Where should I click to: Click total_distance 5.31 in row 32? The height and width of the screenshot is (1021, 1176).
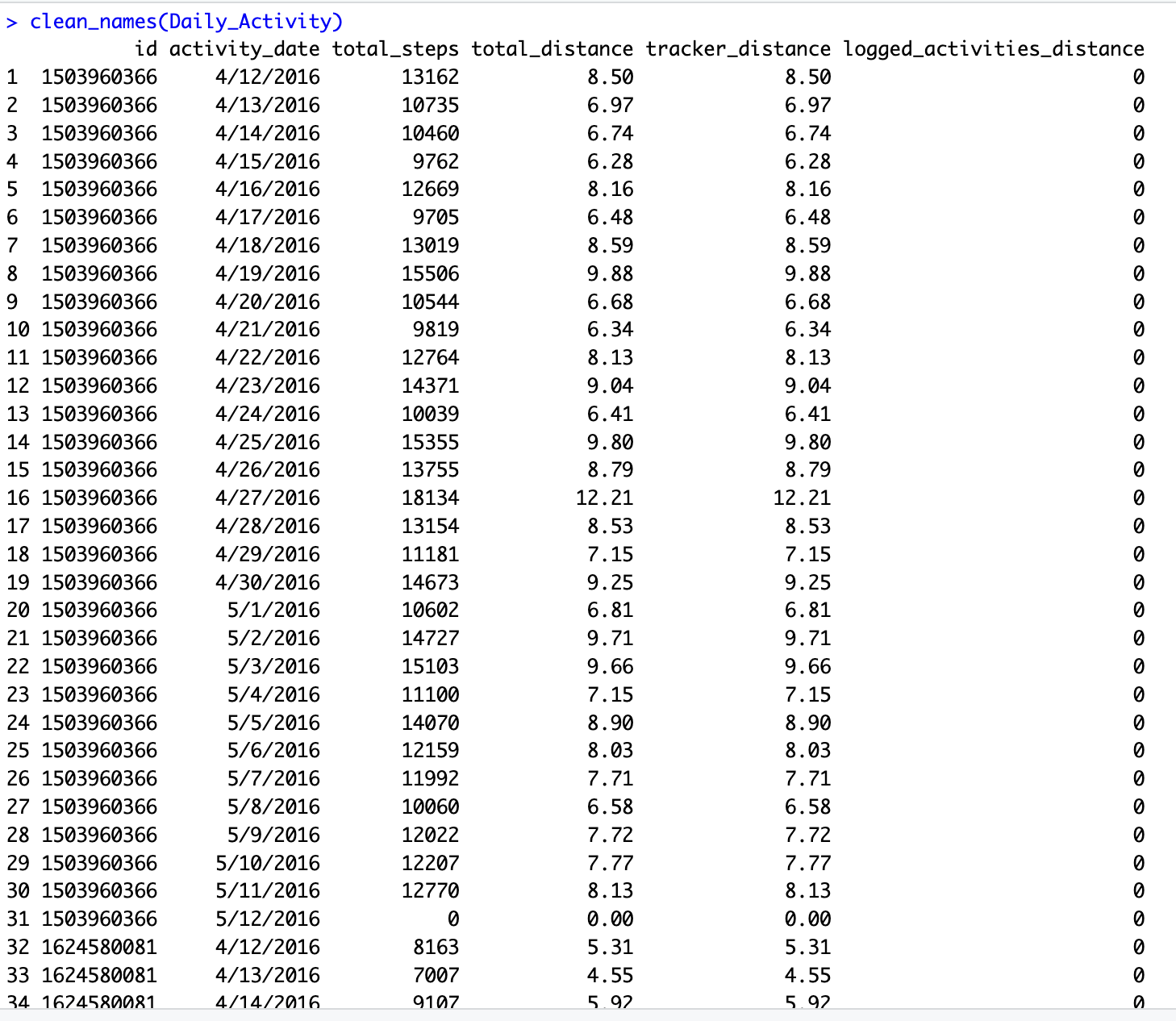(x=611, y=947)
